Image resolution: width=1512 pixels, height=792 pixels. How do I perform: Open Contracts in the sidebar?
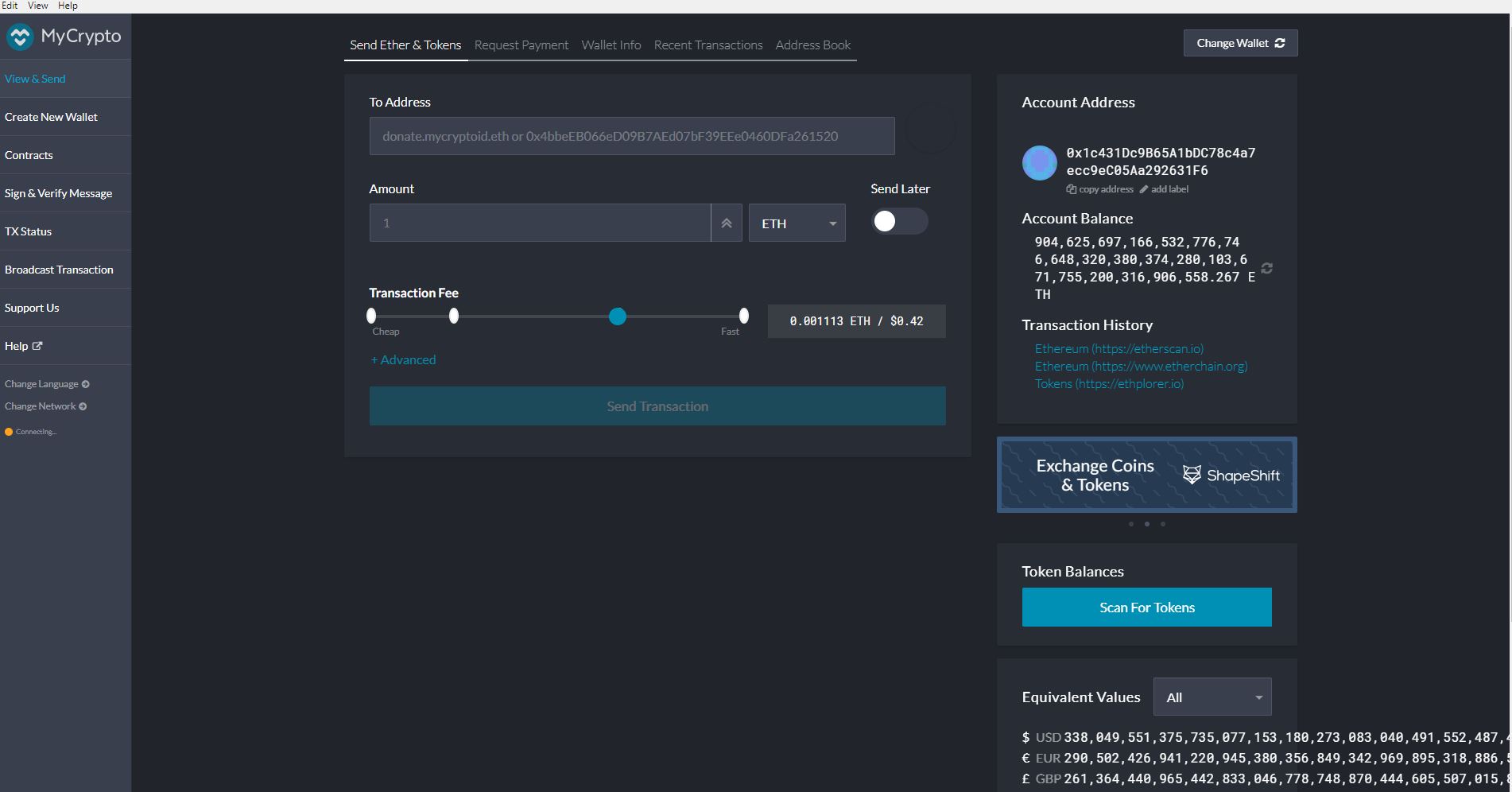(65, 155)
